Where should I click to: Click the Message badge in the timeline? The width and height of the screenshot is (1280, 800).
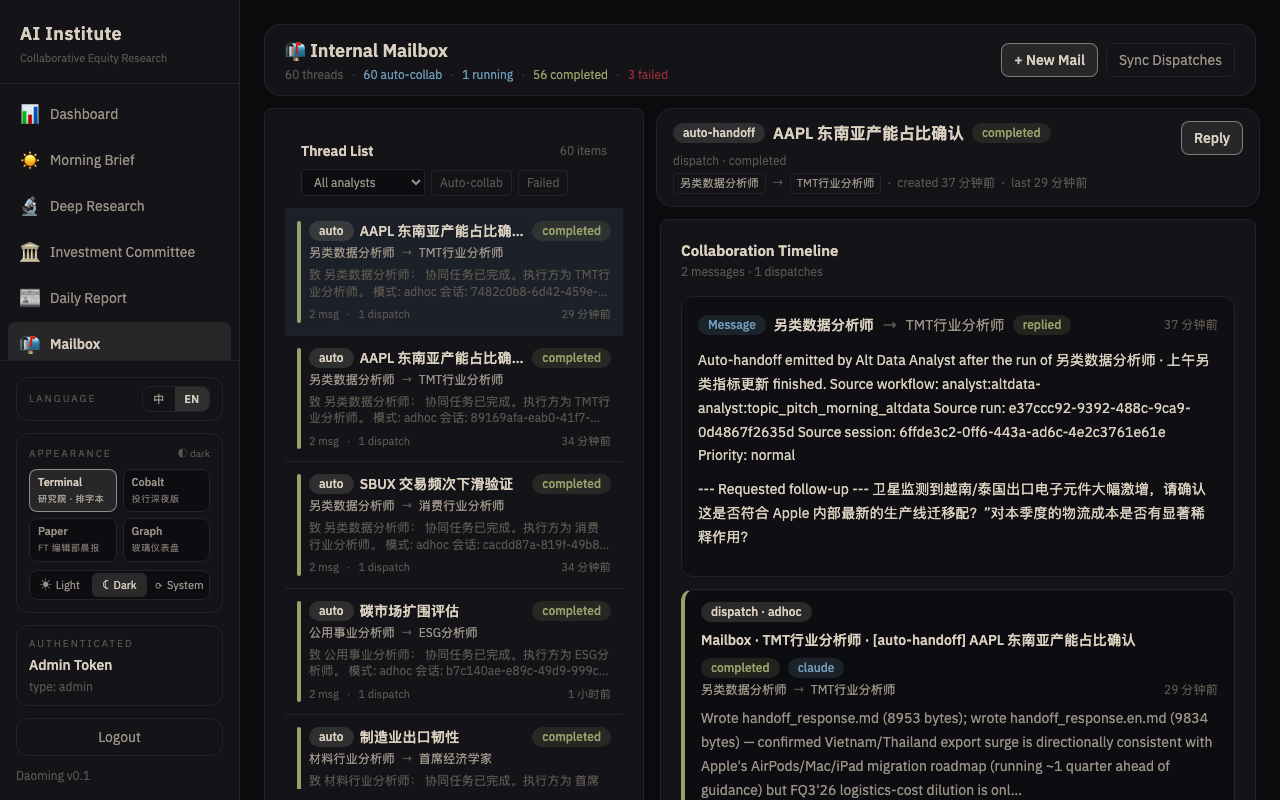tap(732, 325)
